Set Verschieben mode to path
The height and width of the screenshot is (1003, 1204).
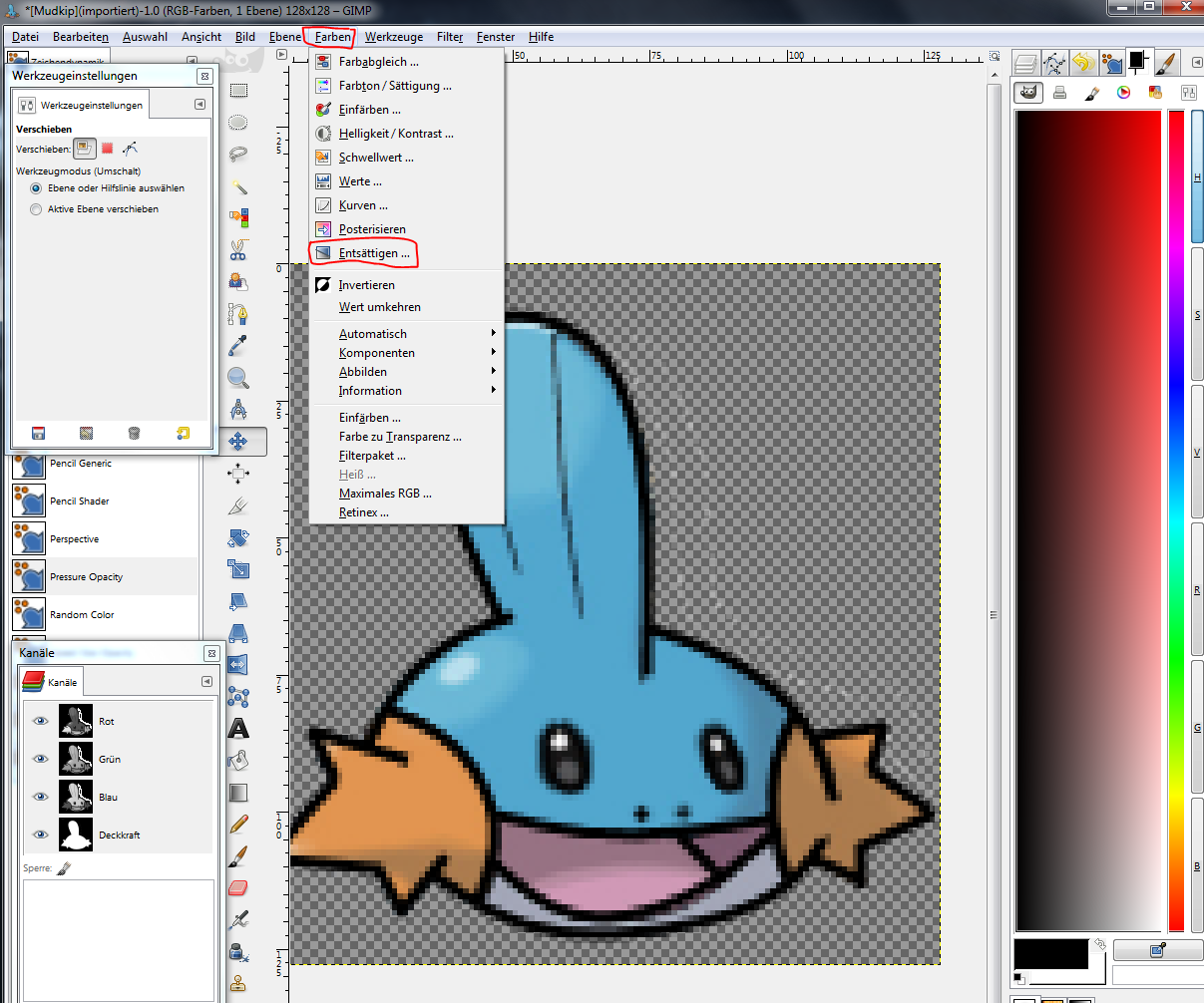[131, 149]
